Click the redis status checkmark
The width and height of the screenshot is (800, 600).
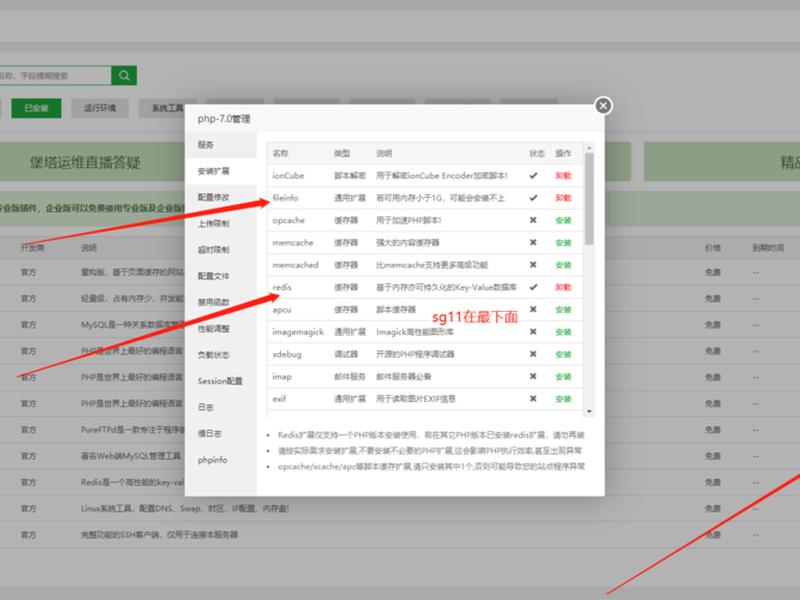click(533, 287)
